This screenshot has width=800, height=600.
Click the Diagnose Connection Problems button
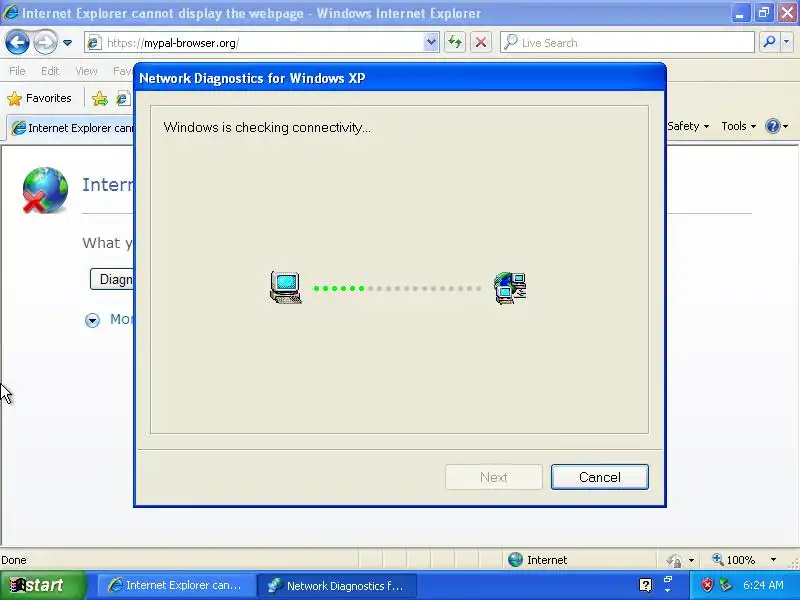112,279
